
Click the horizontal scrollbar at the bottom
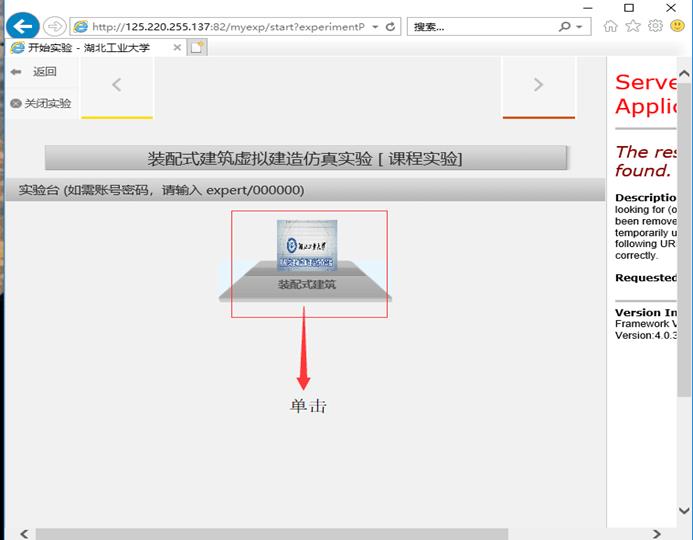(270, 534)
